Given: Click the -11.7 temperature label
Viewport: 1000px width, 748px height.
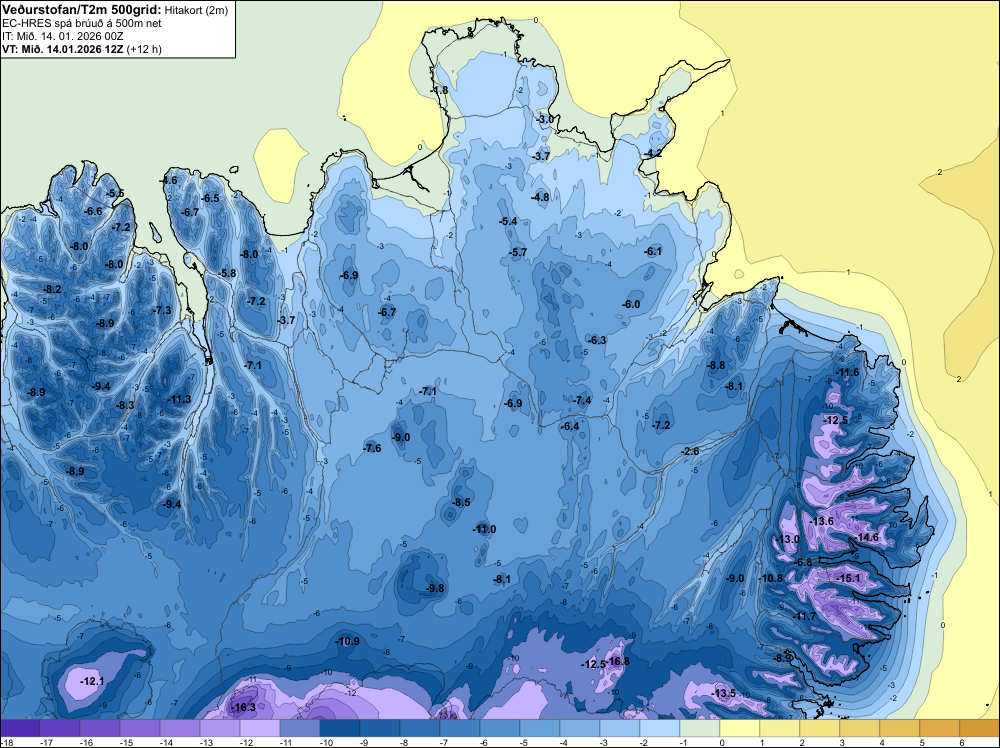Looking at the screenshot, I should [805, 616].
